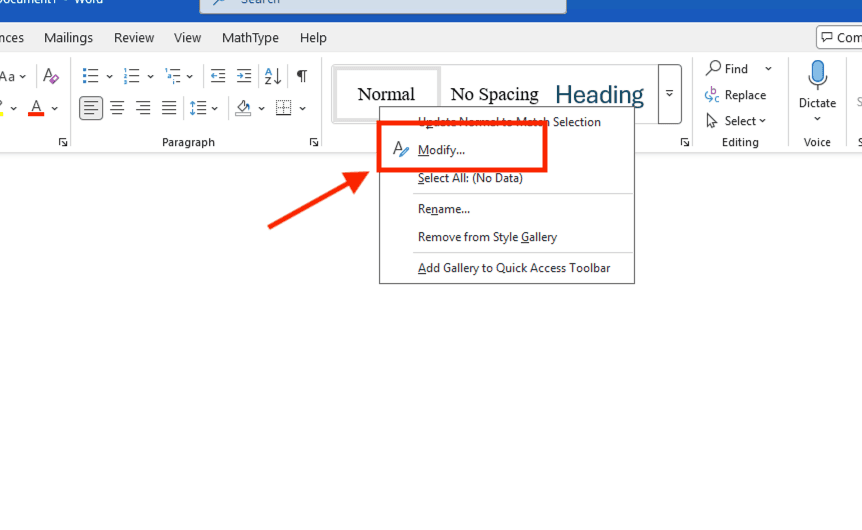Open the Font dialog launcher

point(63,142)
